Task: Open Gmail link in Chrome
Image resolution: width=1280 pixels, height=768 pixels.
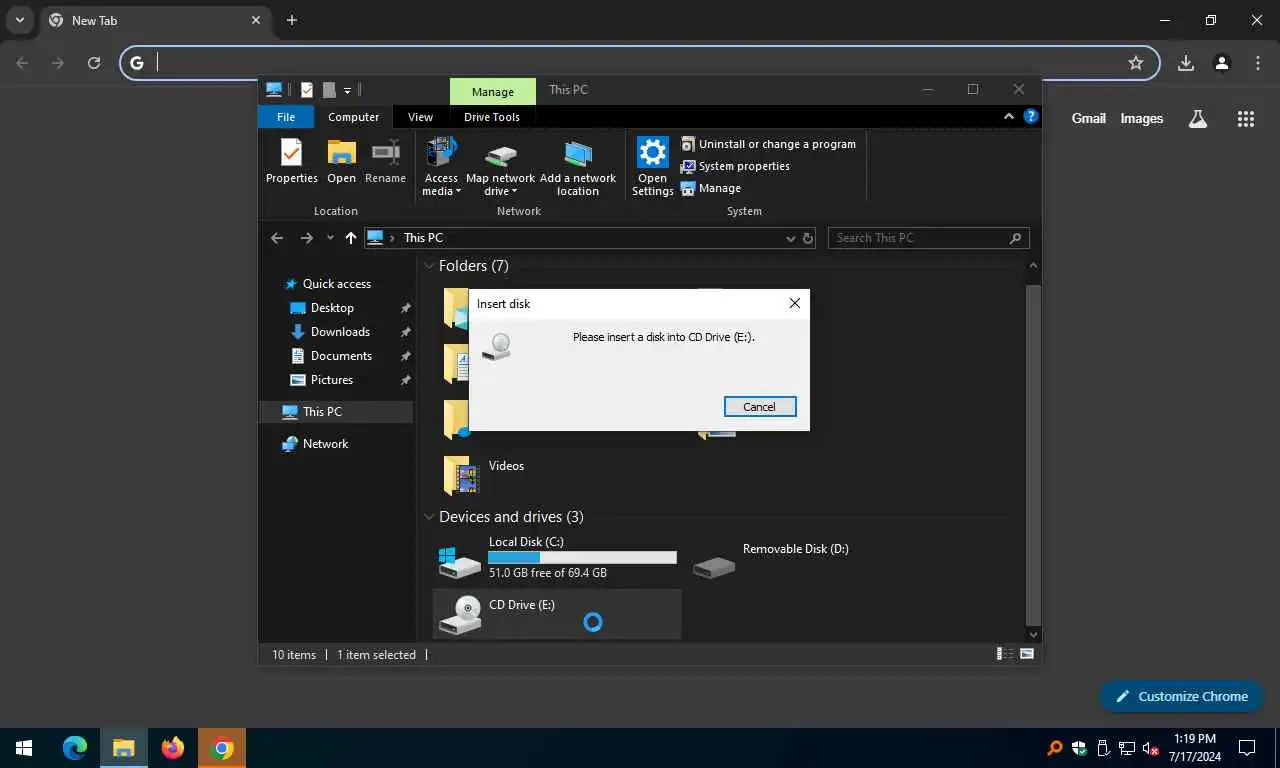Action: [x=1089, y=118]
